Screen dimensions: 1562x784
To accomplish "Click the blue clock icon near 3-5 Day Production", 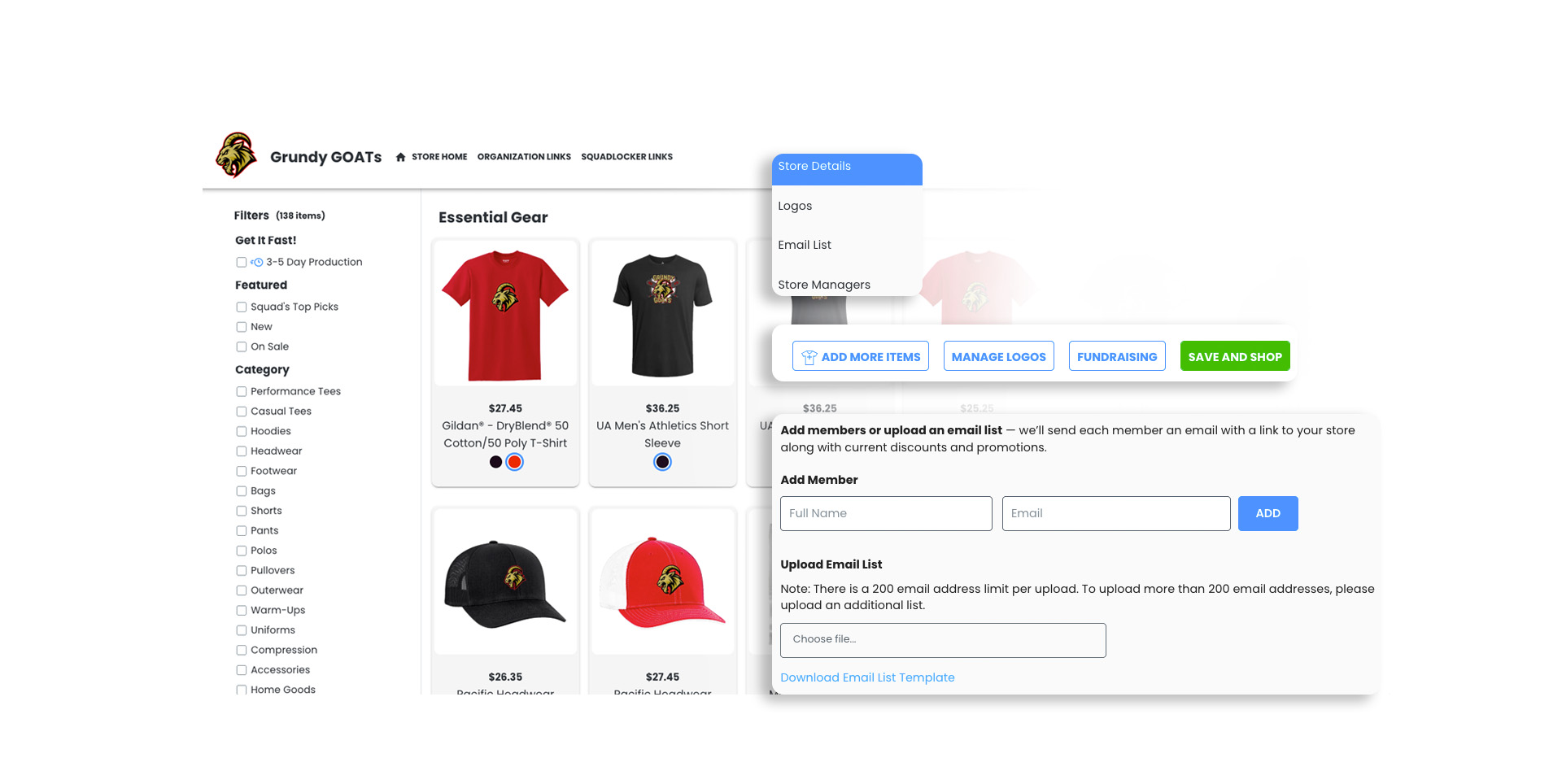I will pyautogui.click(x=256, y=262).
